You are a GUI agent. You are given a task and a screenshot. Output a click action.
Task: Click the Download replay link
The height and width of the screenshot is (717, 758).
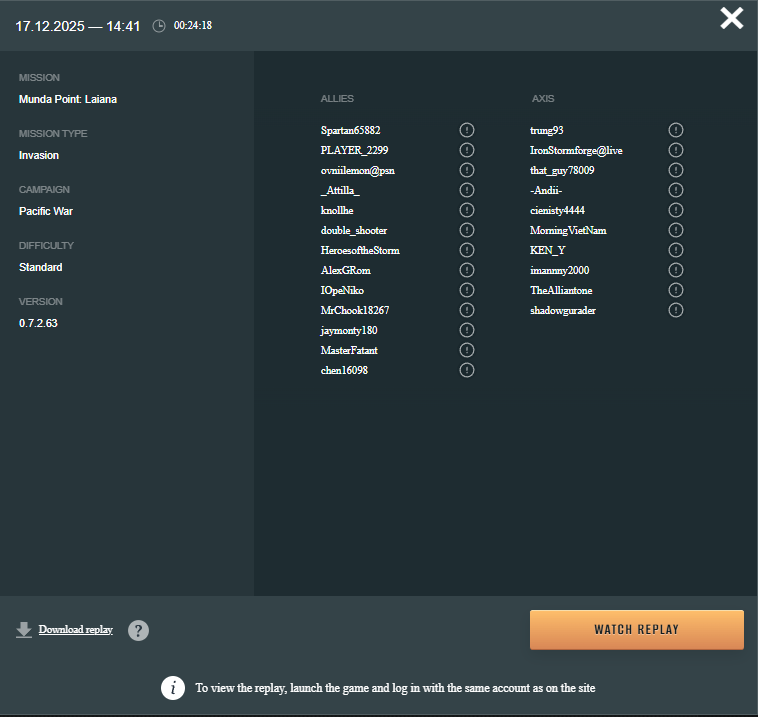click(x=76, y=630)
